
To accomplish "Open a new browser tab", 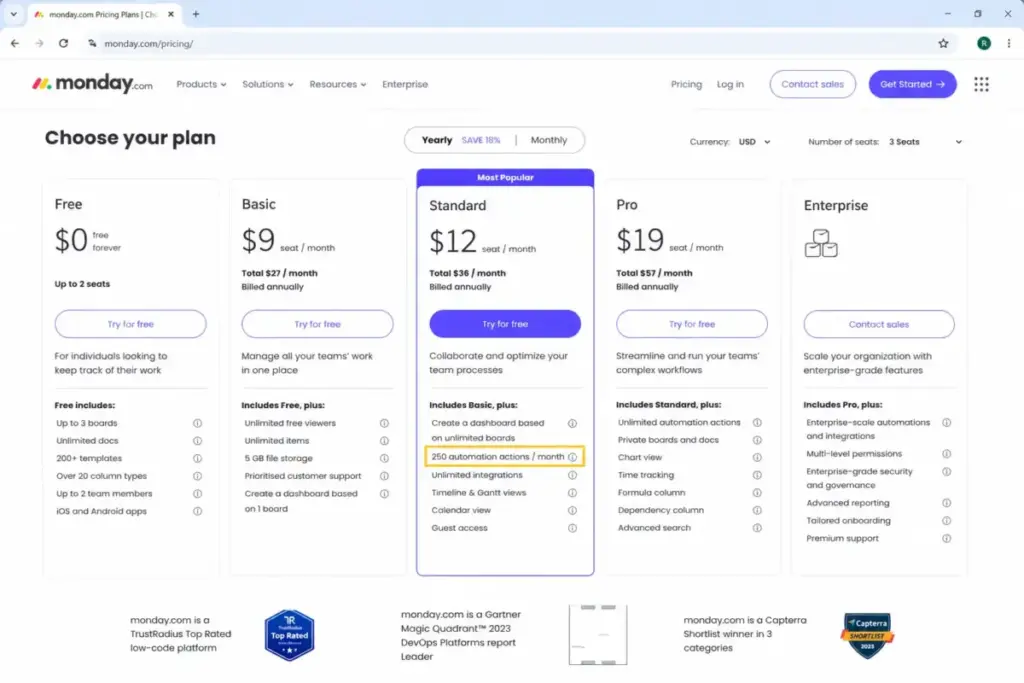I will [x=195, y=14].
